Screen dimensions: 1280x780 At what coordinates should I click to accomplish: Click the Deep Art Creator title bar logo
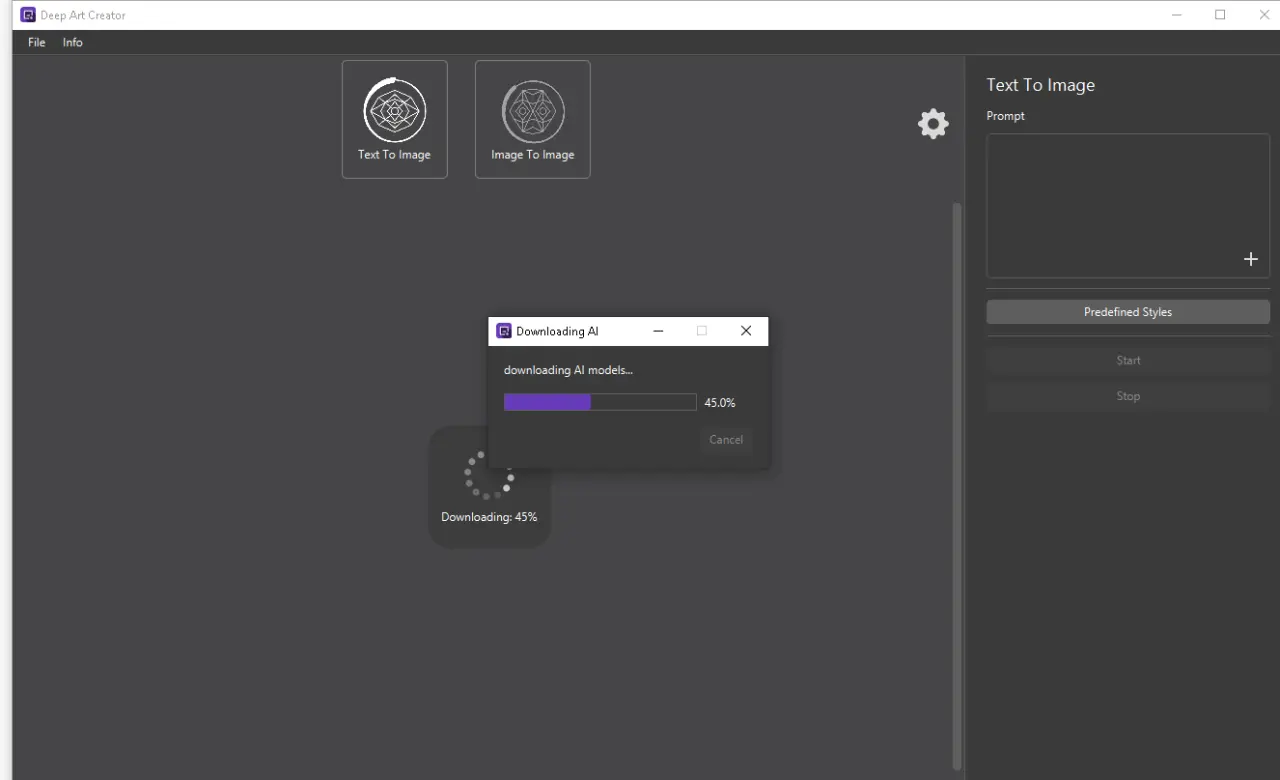pyautogui.click(x=28, y=15)
